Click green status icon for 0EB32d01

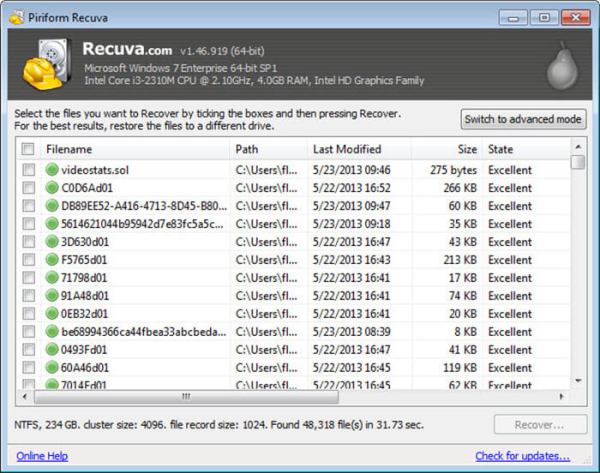click(53, 314)
